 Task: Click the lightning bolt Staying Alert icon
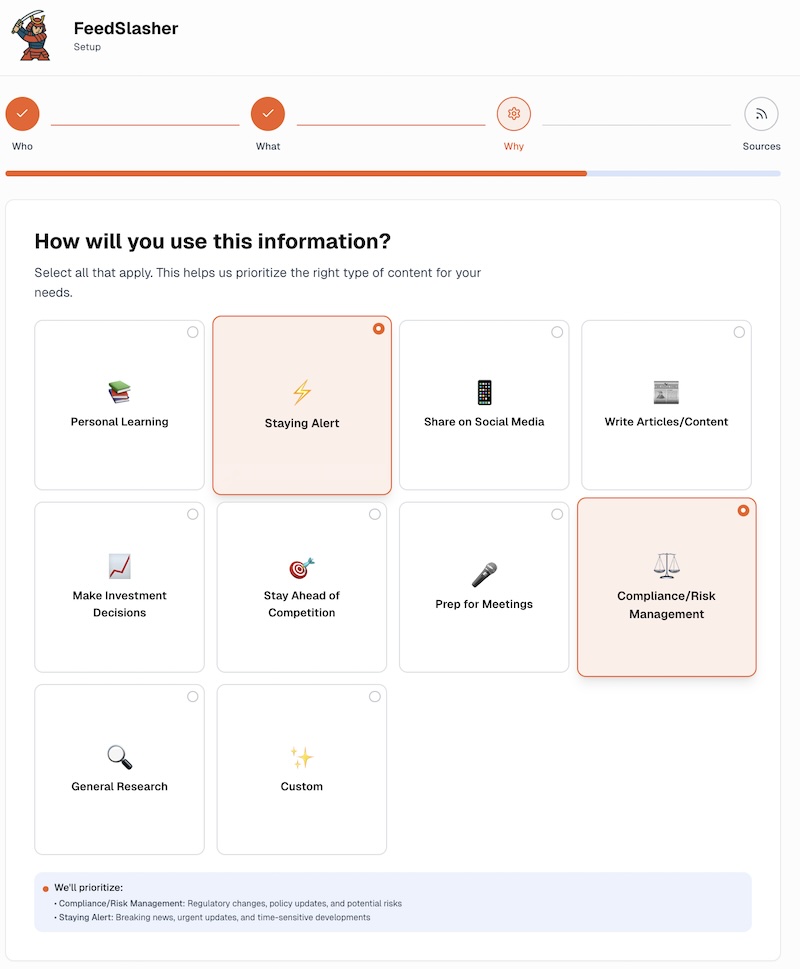[x=302, y=392]
